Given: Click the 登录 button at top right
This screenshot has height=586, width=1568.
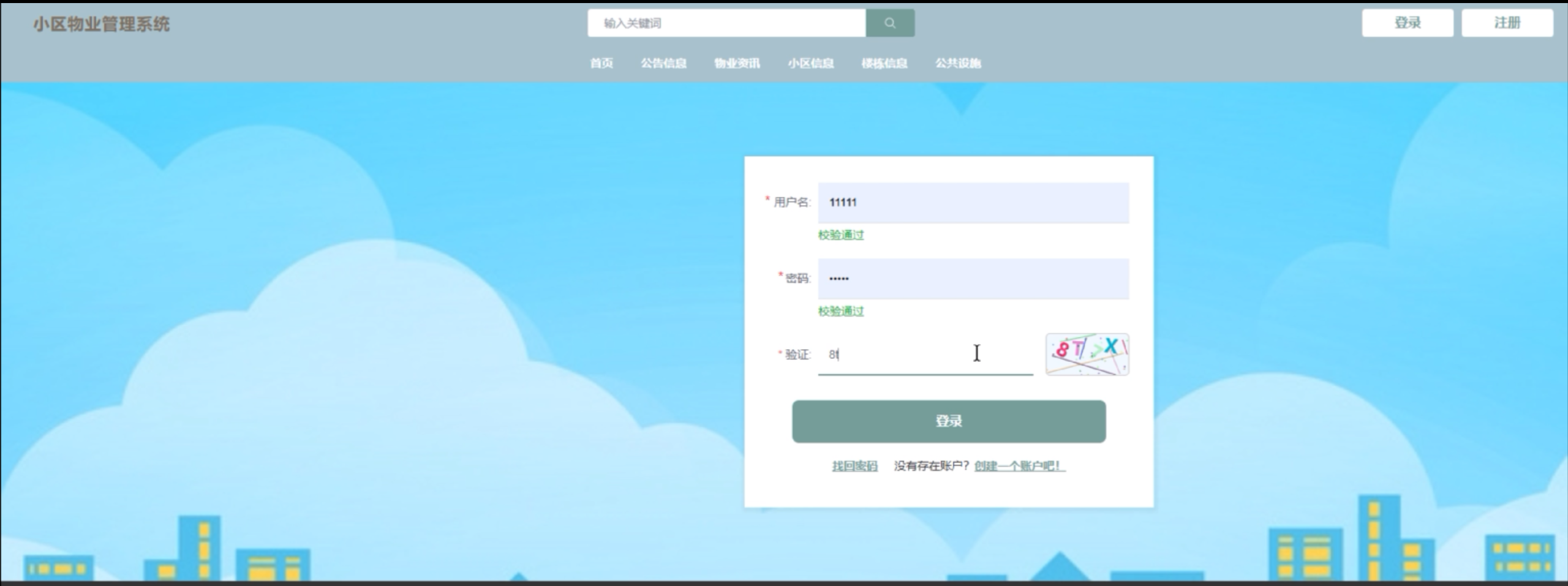Looking at the screenshot, I should click(1406, 23).
